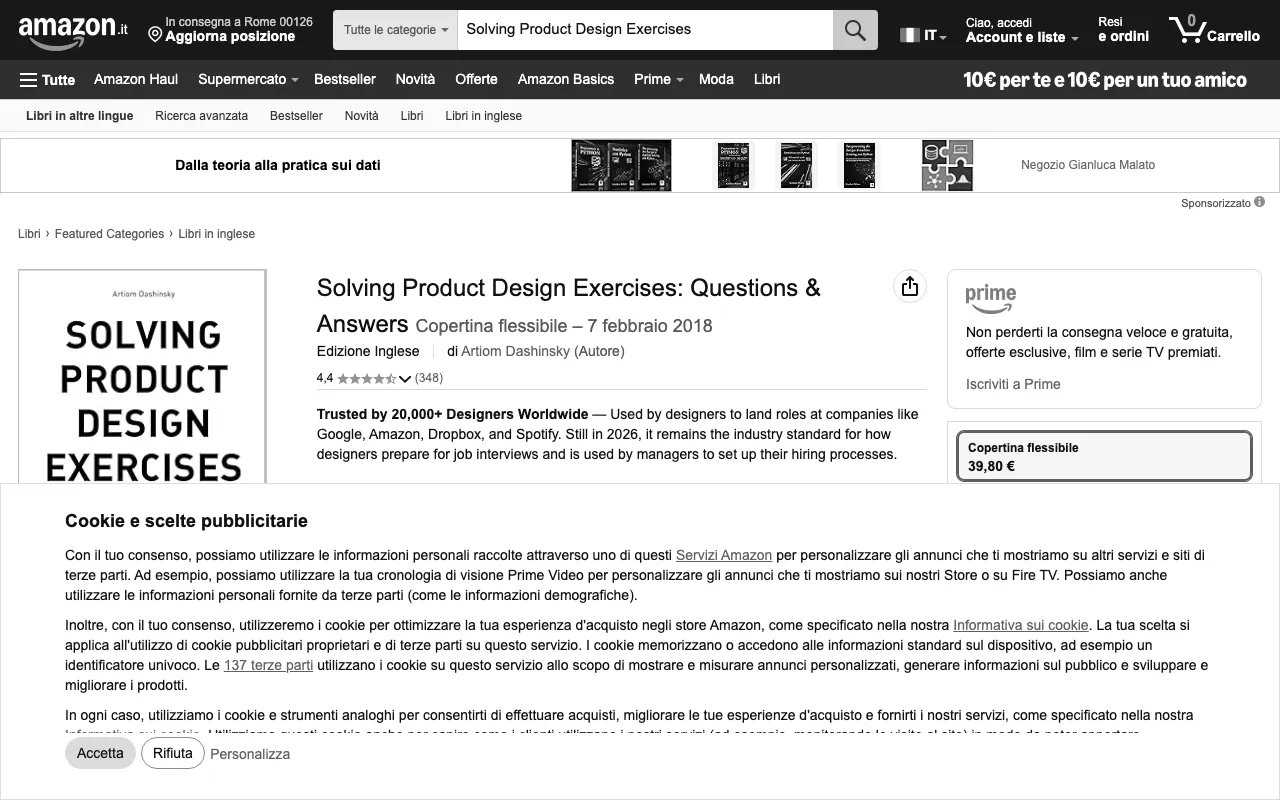Open Informativa sui cookie link
Image resolution: width=1280 pixels, height=800 pixels.
click(x=1020, y=625)
